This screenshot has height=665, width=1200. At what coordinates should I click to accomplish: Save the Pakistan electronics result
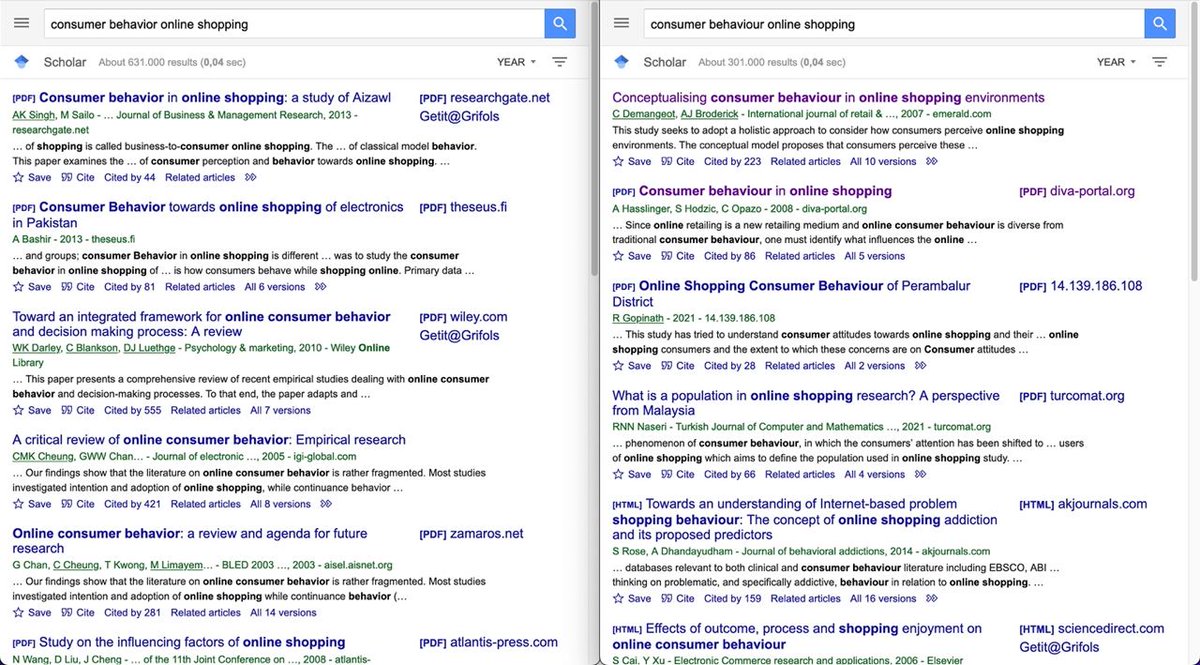click(x=32, y=286)
